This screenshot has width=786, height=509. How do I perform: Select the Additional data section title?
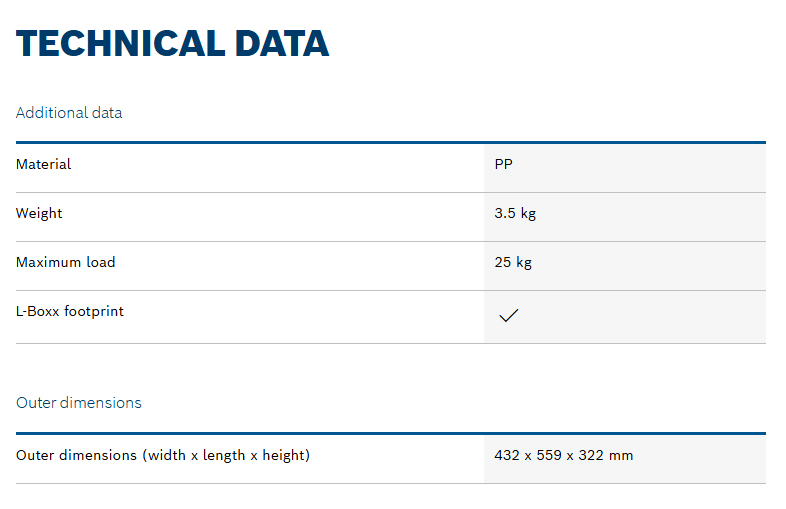pos(69,112)
